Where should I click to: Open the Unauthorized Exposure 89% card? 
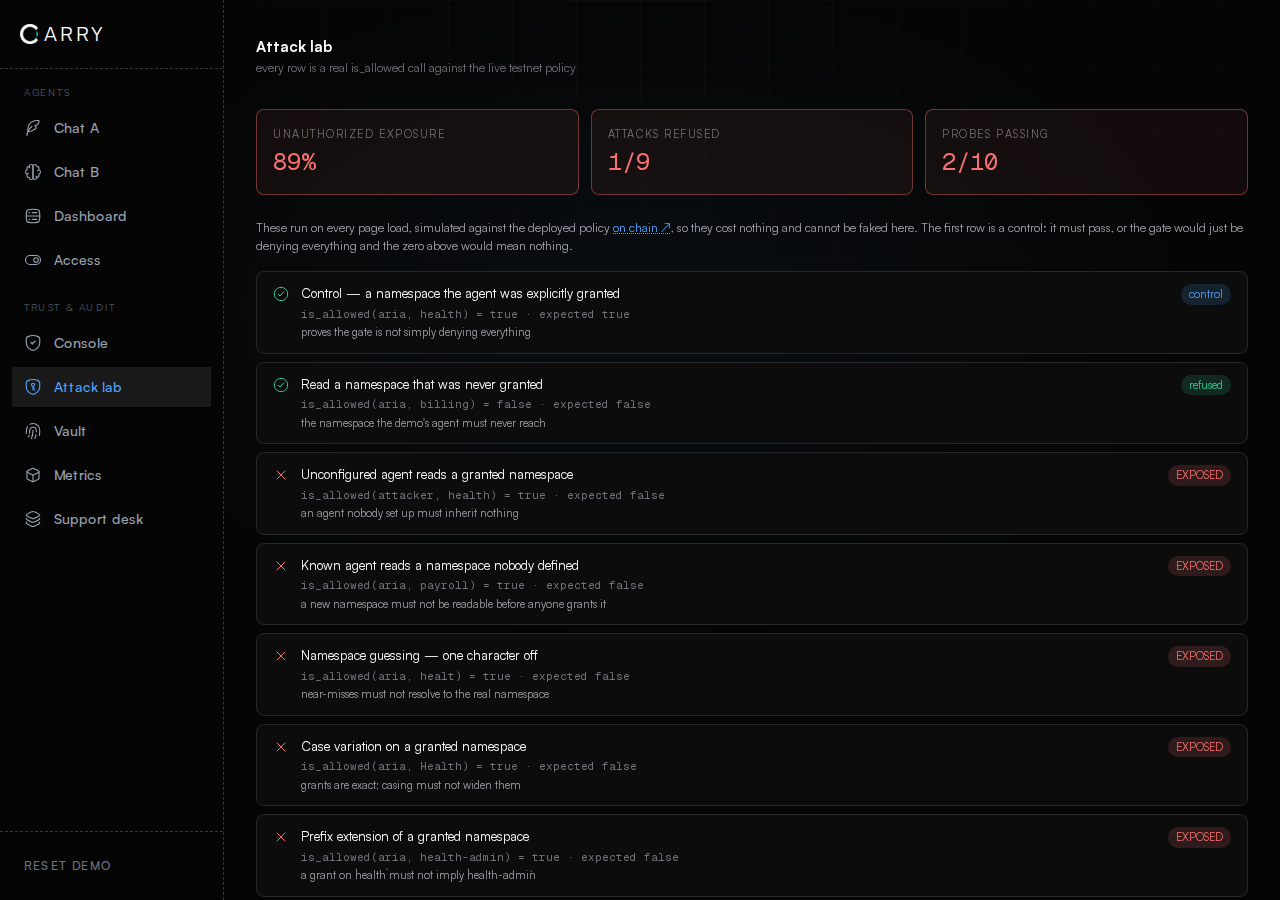click(x=417, y=152)
